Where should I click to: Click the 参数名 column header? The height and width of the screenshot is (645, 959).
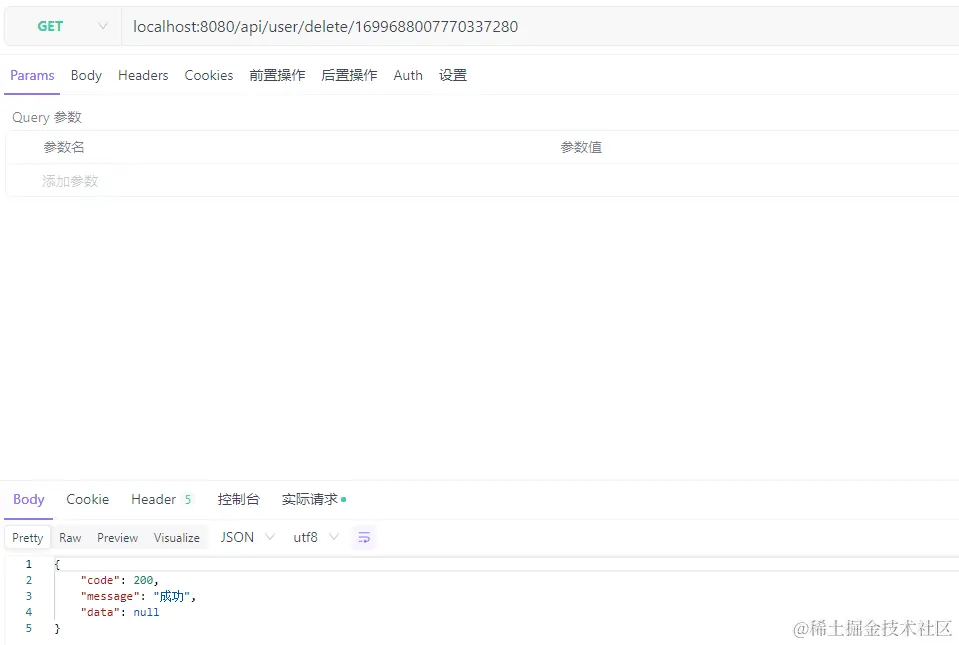[x=64, y=147]
